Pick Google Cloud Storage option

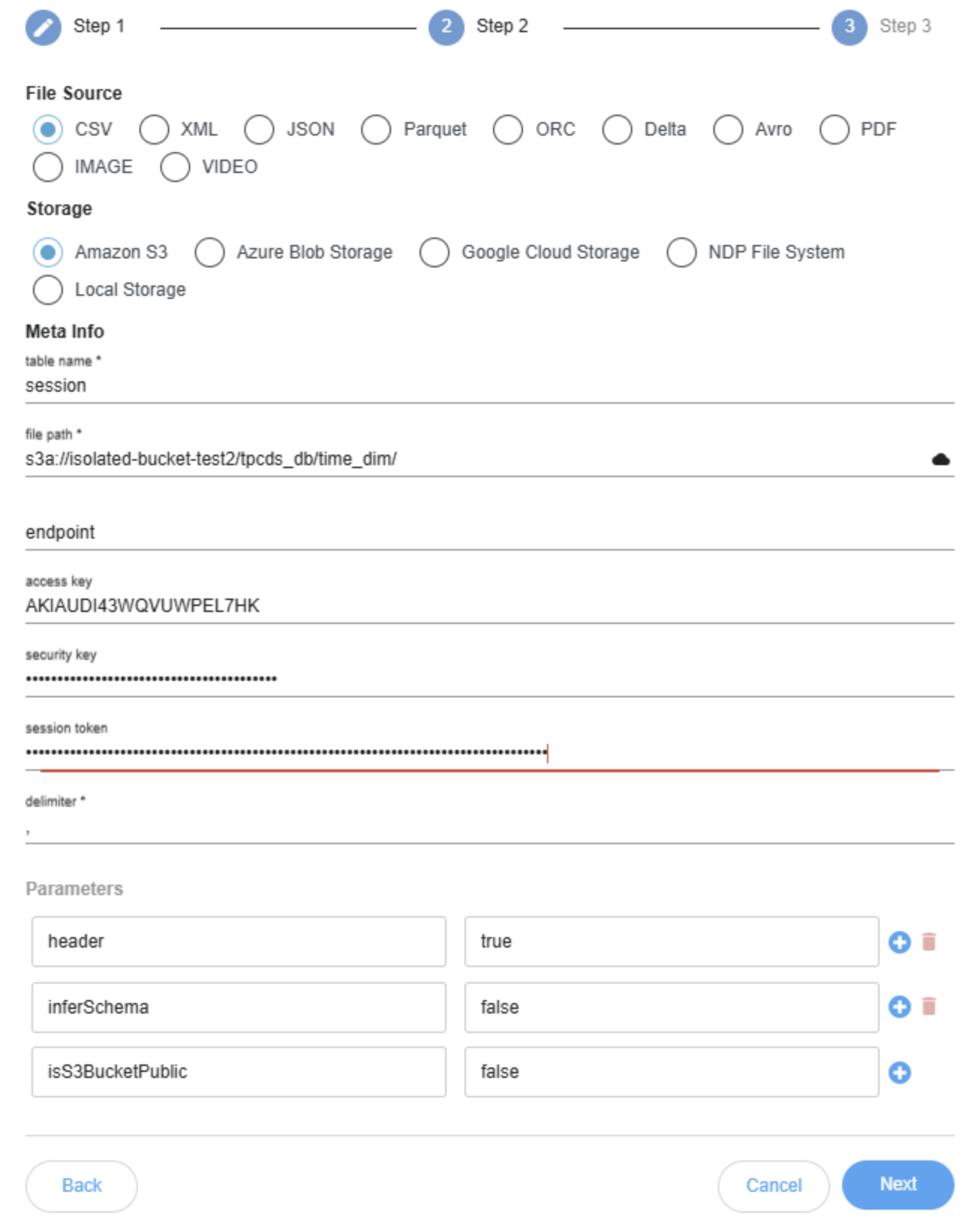pos(435,252)
